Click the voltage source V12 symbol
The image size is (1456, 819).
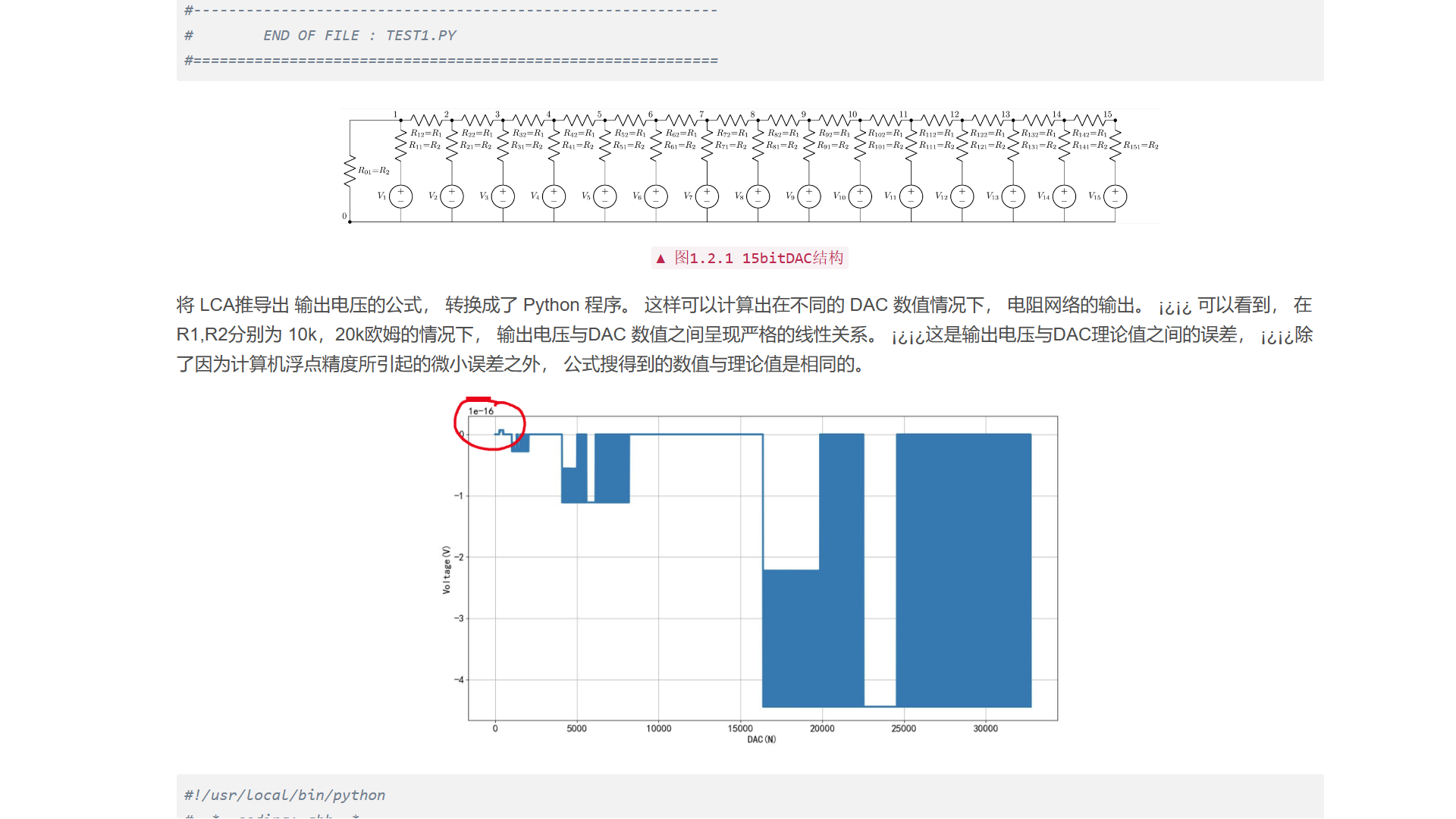[x=962, y=196]
